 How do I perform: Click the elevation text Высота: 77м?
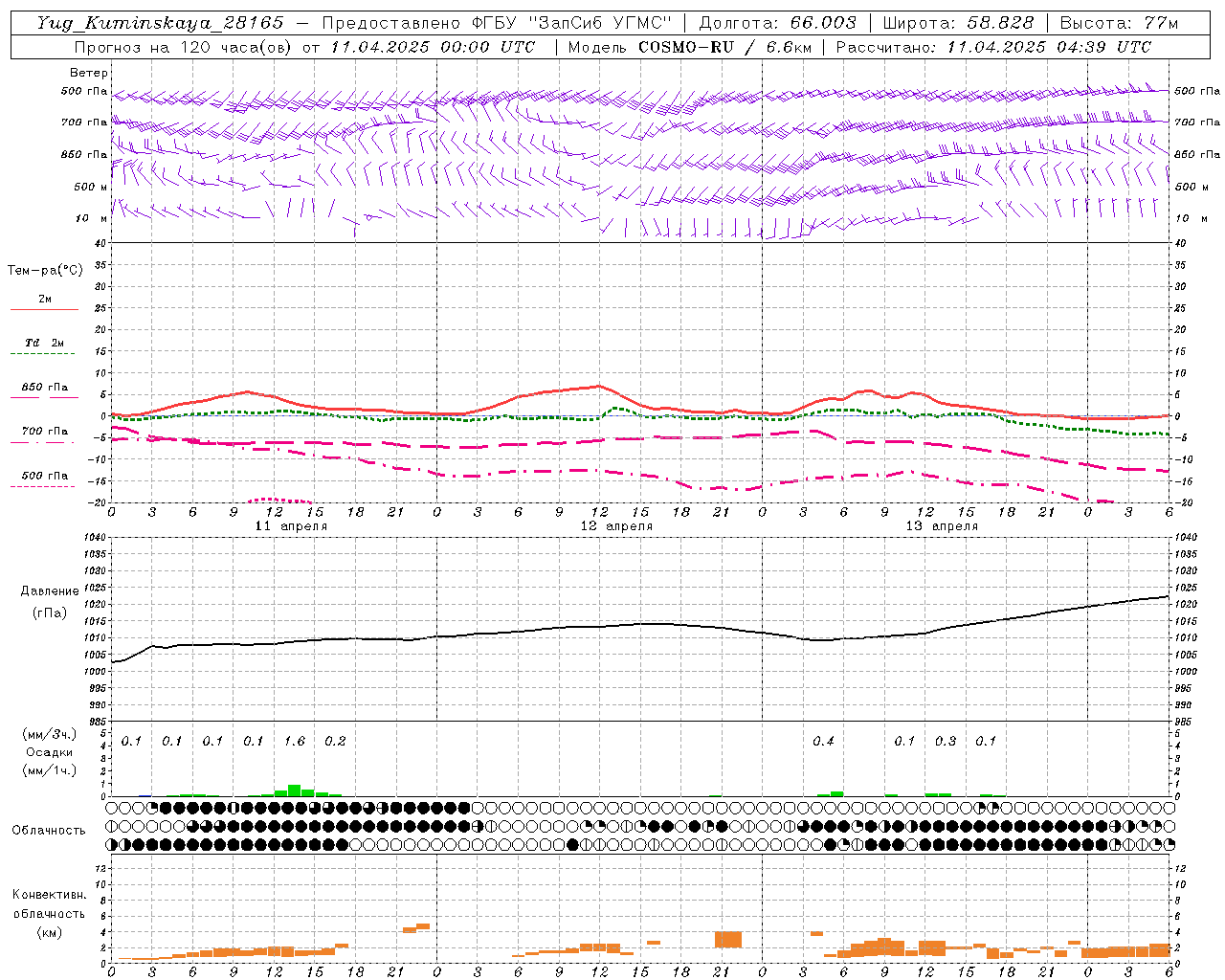(1120, 23)
